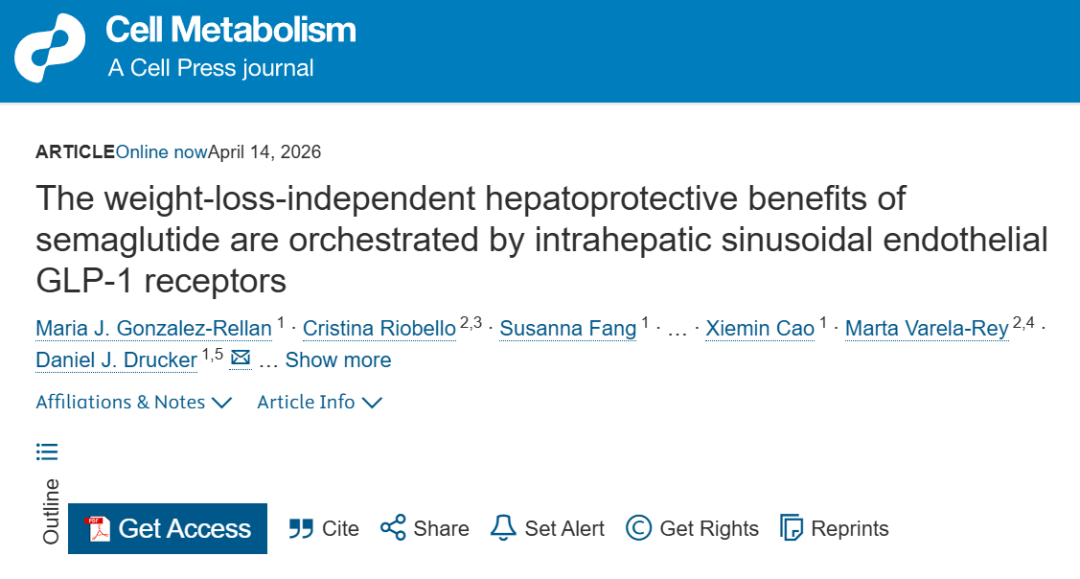Viewport: 1080px width, 579px height.
Task: Open author Maria J. Gonzalez-Rellan link
Action: click(153, 329)
